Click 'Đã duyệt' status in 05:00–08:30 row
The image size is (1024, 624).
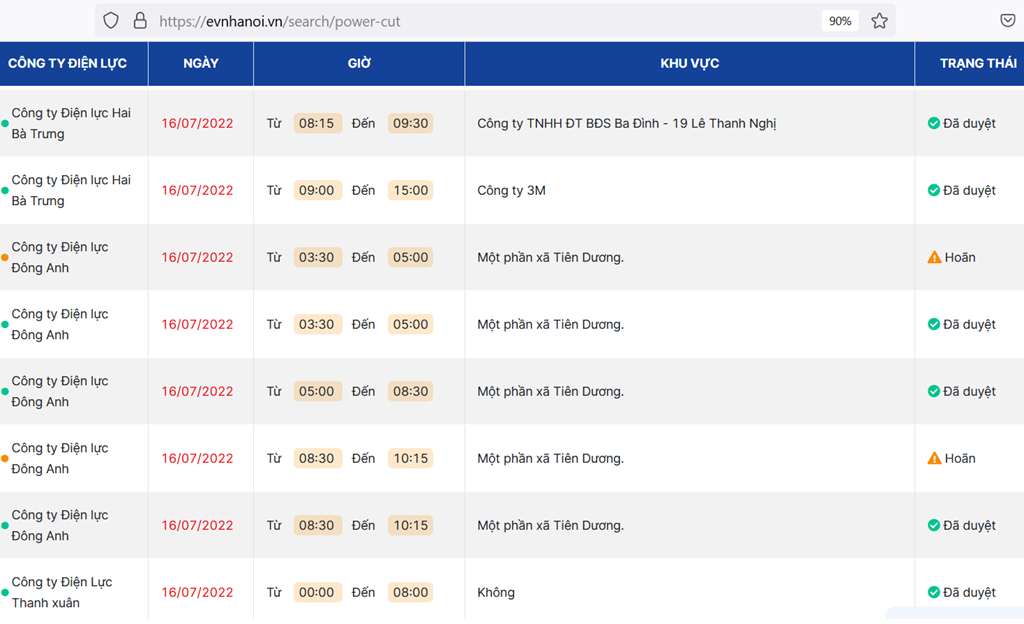969,392
